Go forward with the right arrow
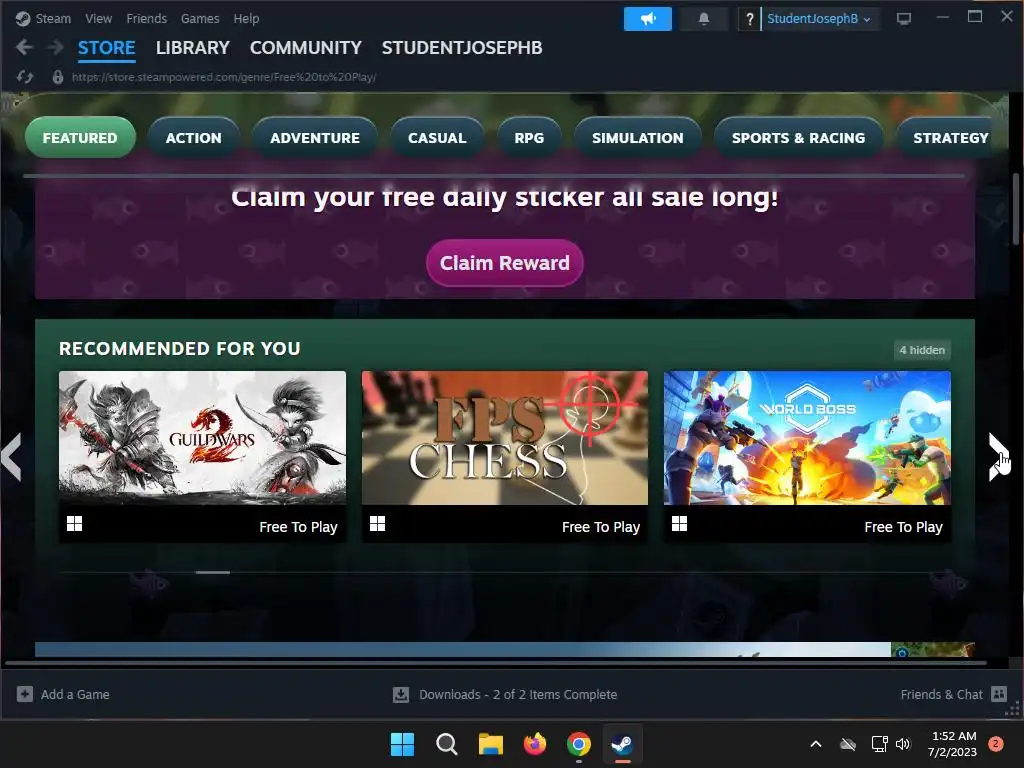Image resolution: width=1024 pixels, height=768 pixels. click(x=56, y=48)
